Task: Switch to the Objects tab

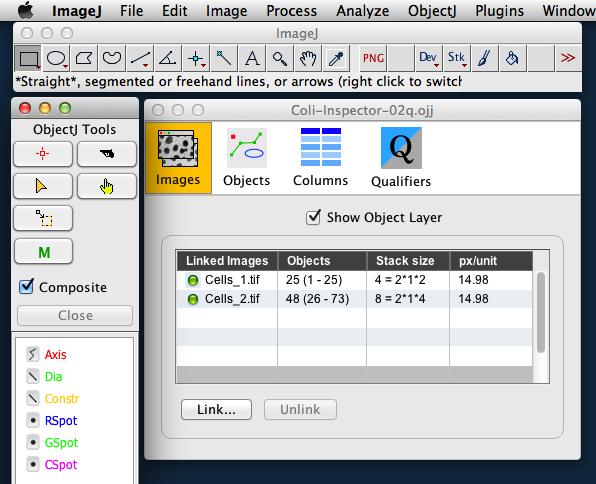Action: click(x=247, y=158)
